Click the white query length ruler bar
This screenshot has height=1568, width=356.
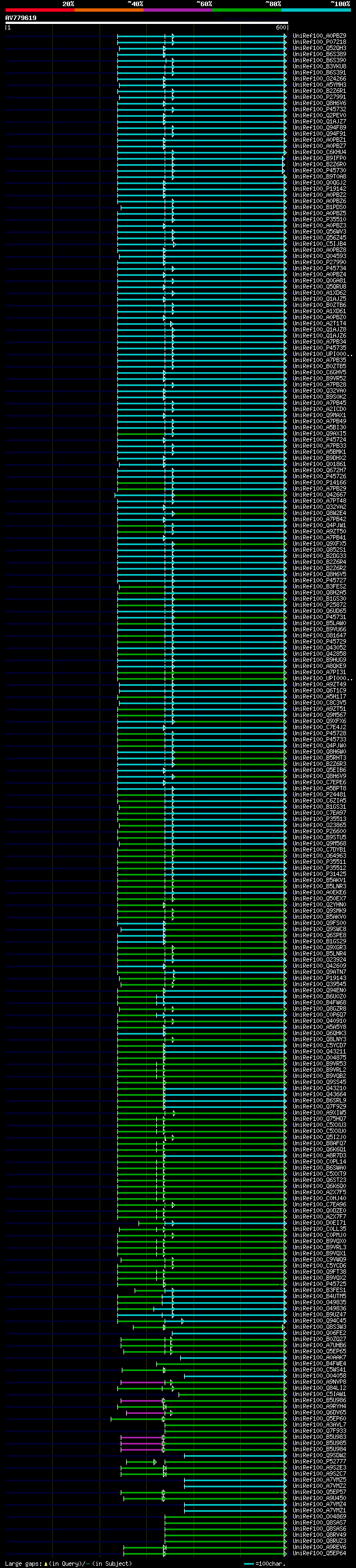point(146,22)
